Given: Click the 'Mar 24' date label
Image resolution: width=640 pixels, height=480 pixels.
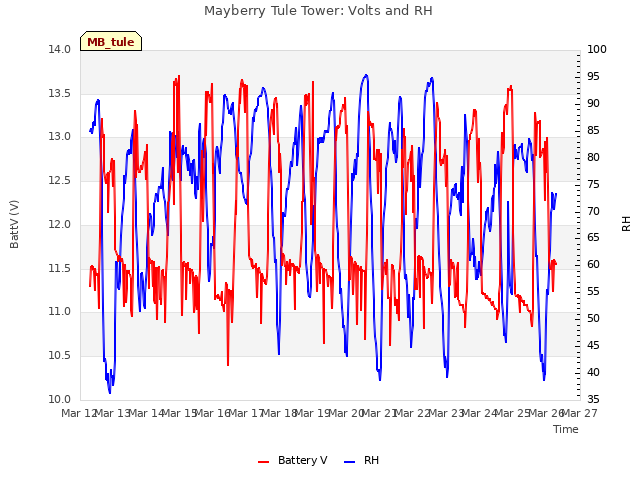Looking at the screenshot, I should click(480, 413).
